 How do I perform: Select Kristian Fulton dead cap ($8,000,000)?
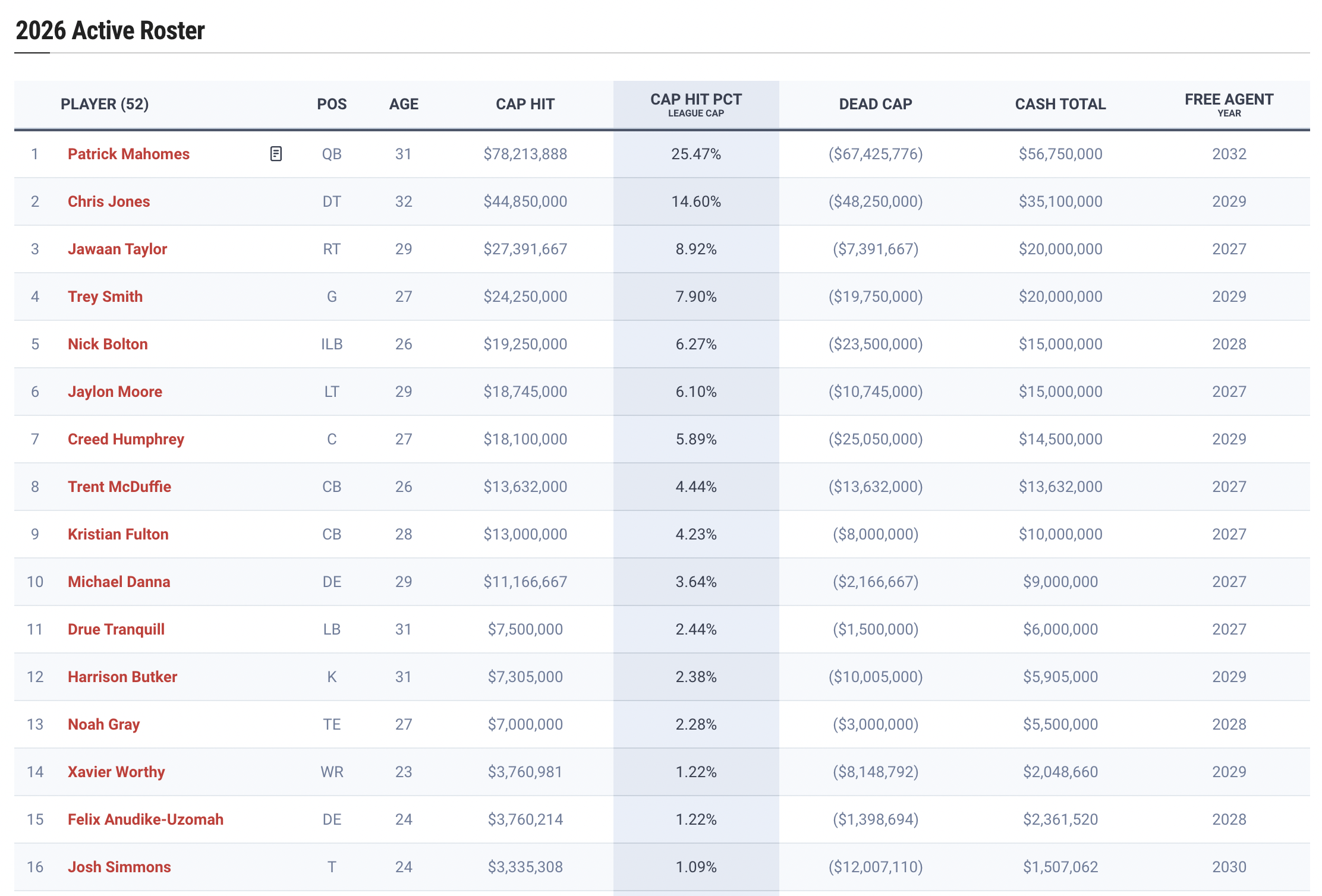(876, 534)
